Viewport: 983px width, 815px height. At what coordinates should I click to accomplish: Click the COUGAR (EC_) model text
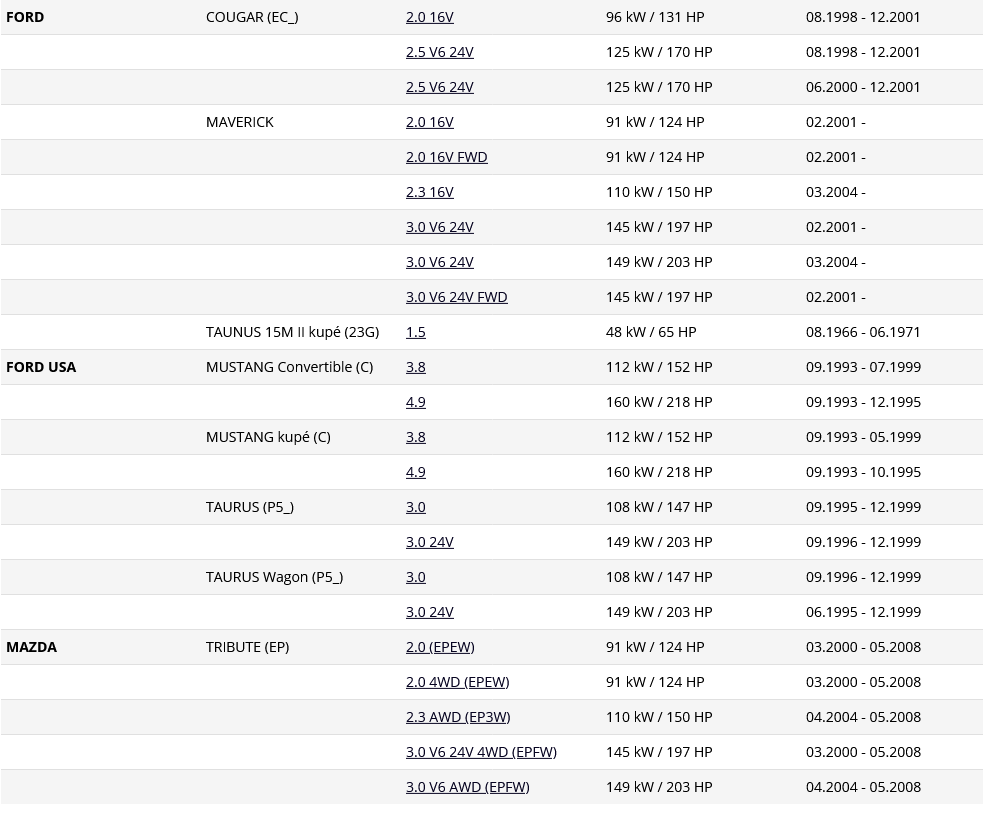(x=252, y=18)
